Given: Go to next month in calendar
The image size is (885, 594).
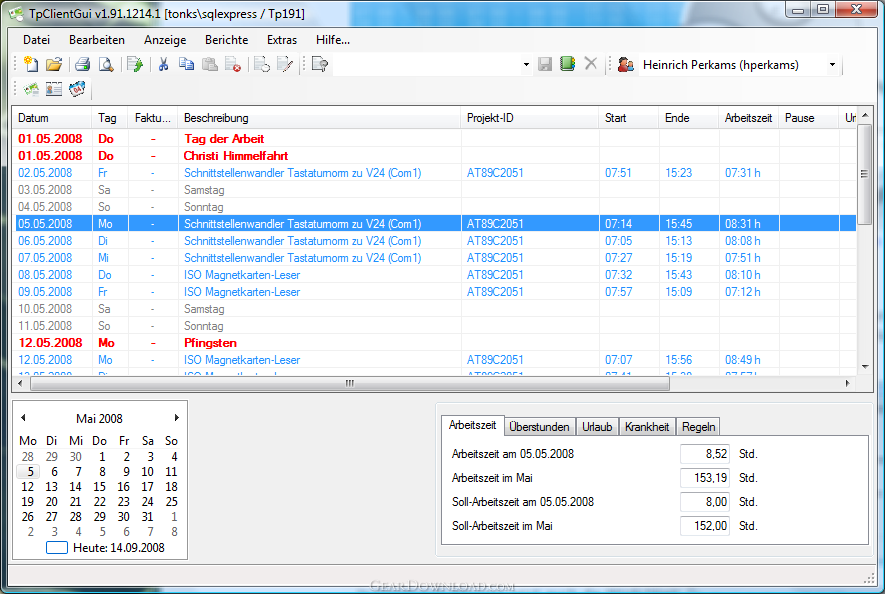Looking at the screenshot, I should click(177, 418).
